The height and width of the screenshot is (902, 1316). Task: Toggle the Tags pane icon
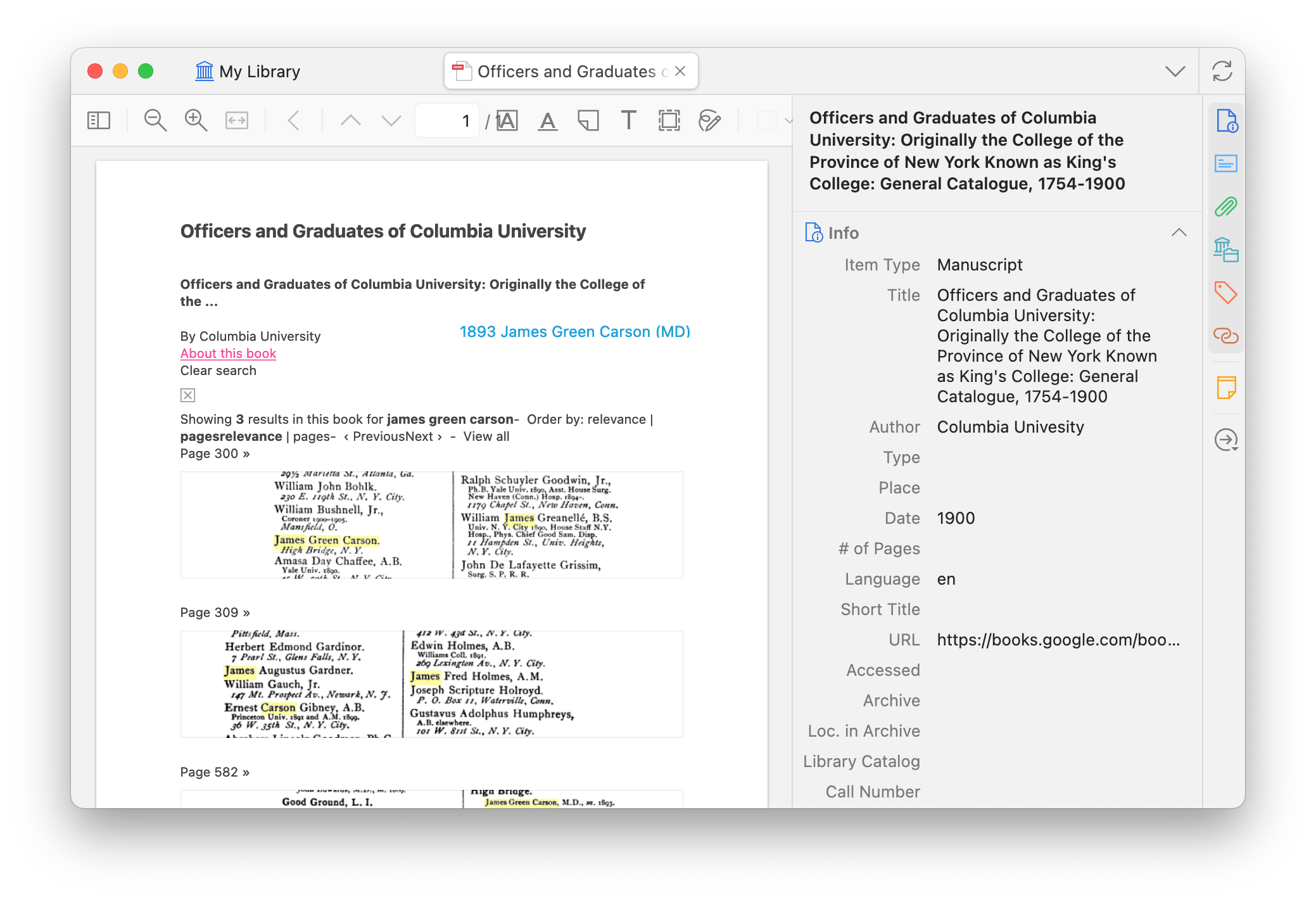tap(1226, 293)
